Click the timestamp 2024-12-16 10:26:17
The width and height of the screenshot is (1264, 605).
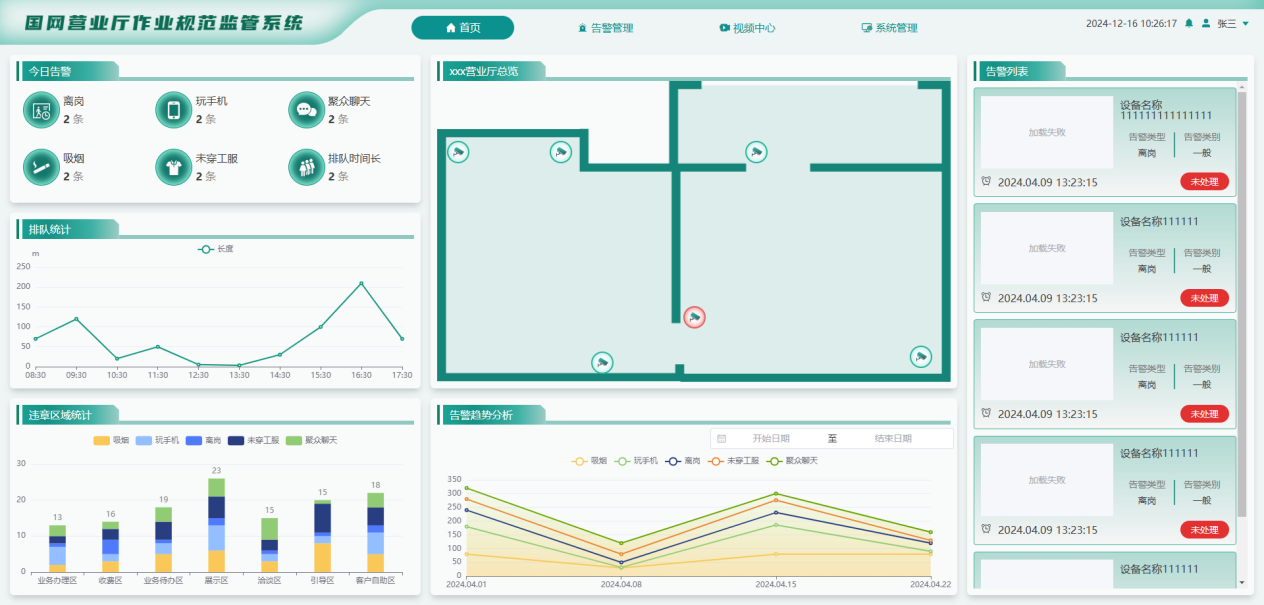click(x=1131, y=23)
